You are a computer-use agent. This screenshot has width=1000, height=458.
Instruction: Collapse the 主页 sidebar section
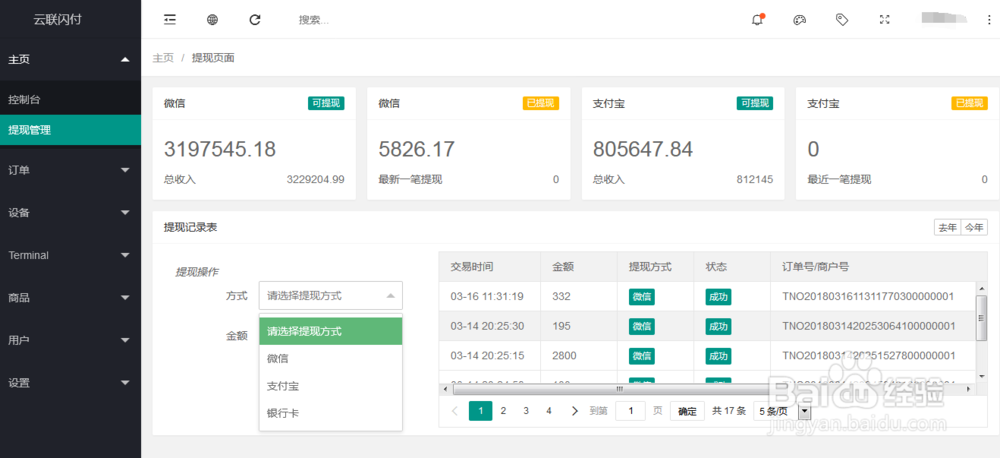pos(70,59)
